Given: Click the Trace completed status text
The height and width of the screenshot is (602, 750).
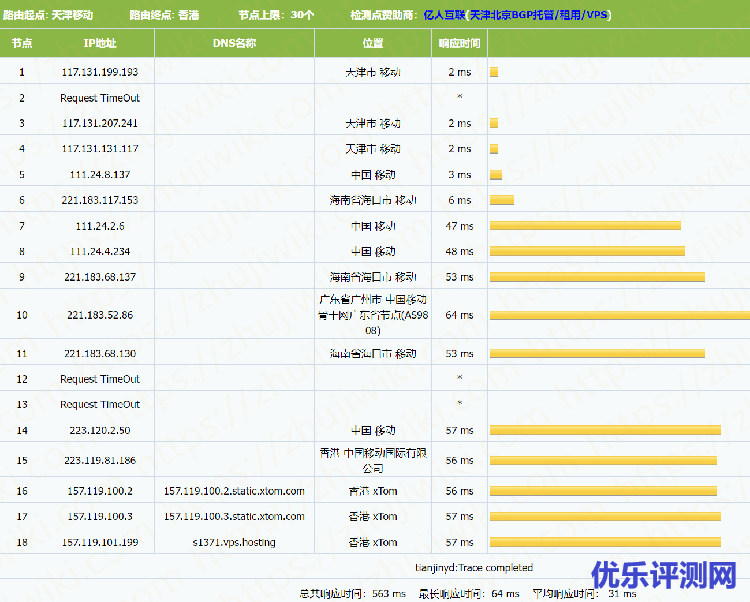Looking at the screenshot, I should [x=474, y=568].
